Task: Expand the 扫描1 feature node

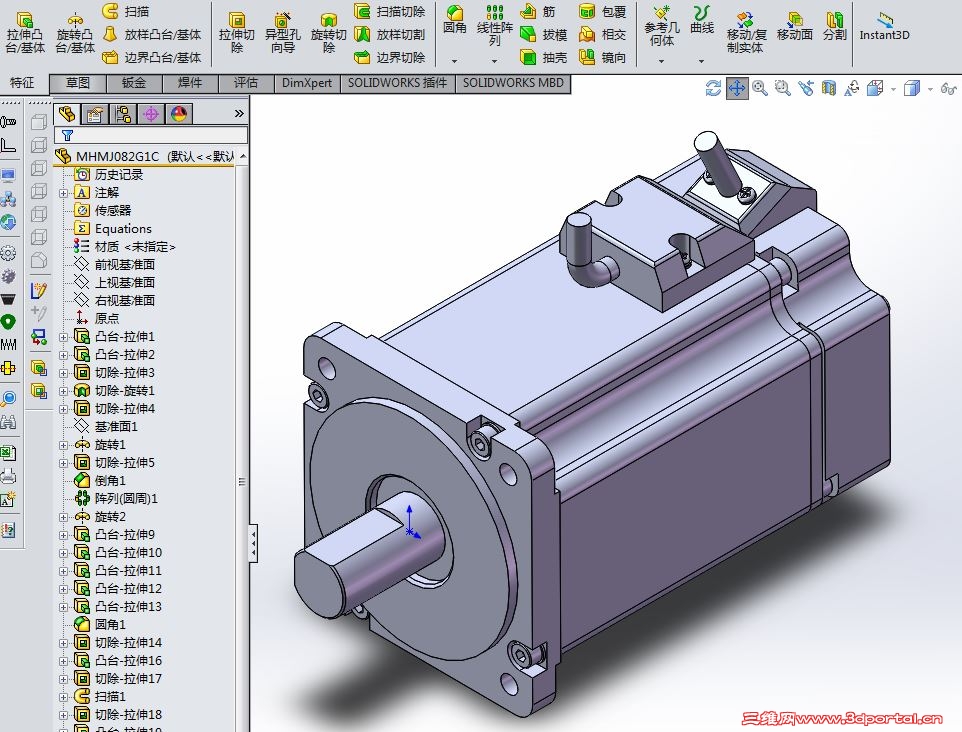Action: click(63, 698)
